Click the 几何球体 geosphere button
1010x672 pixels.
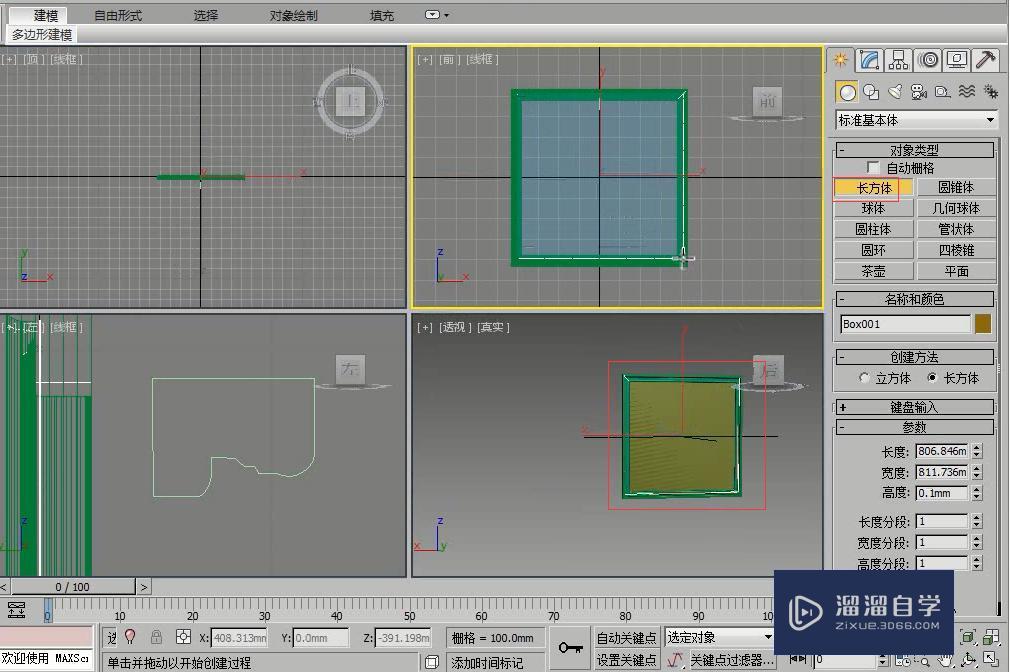[957, 208]
